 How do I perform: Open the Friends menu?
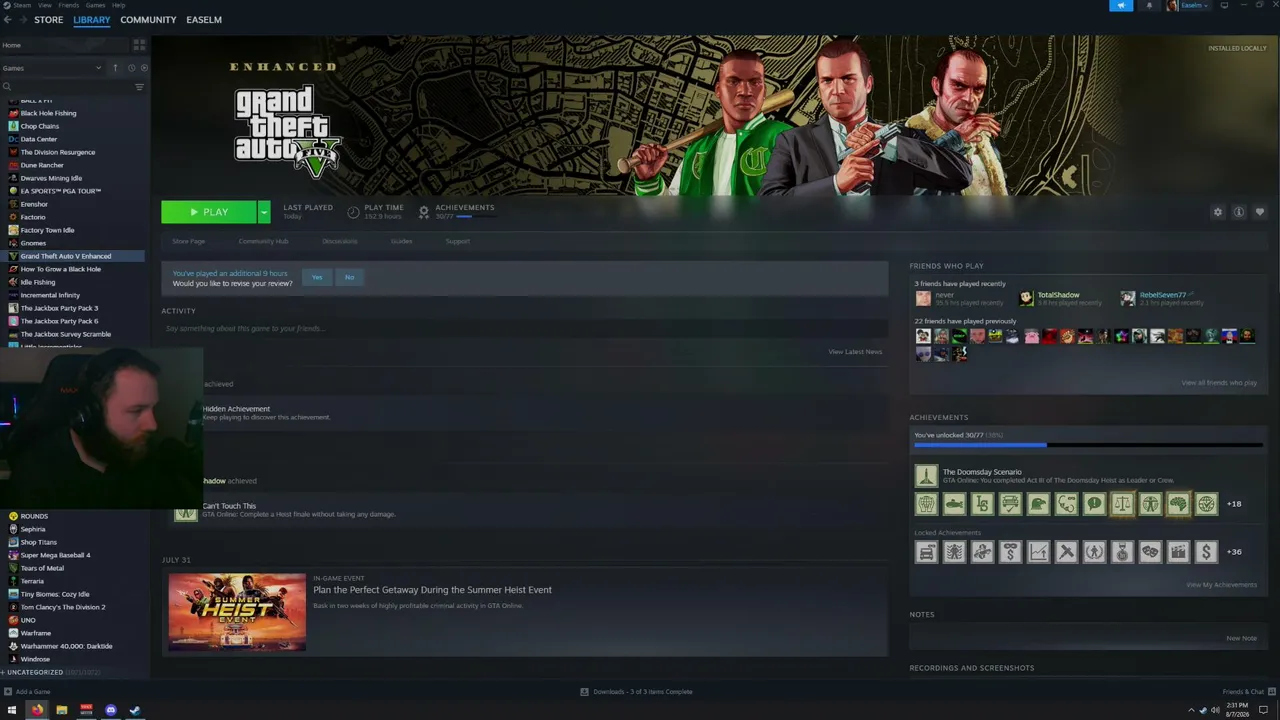68,5
